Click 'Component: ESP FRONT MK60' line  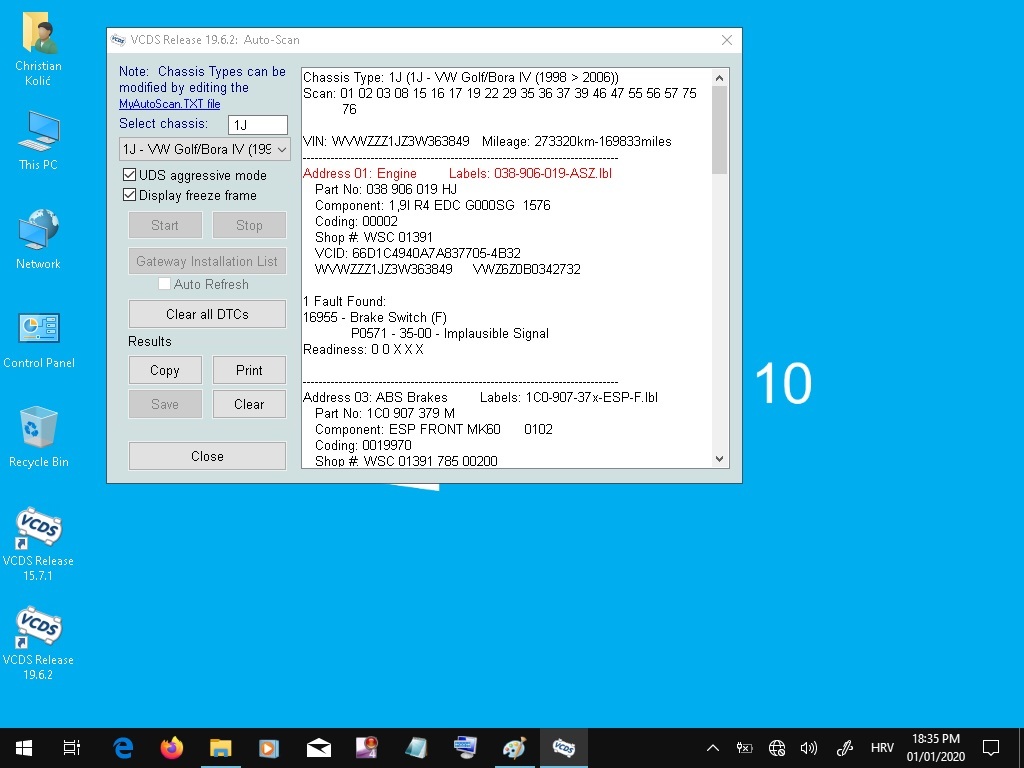click(434, 429)
